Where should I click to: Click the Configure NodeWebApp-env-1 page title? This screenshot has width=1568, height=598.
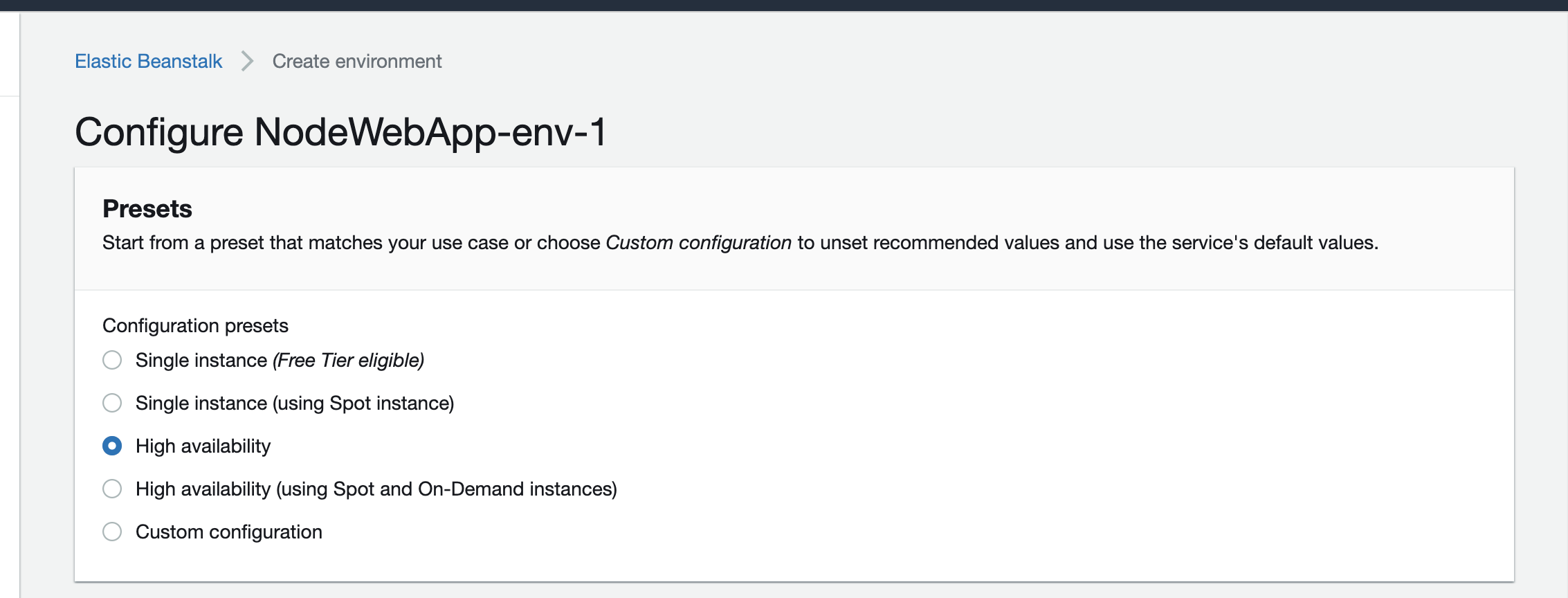(x=340, y=132)
